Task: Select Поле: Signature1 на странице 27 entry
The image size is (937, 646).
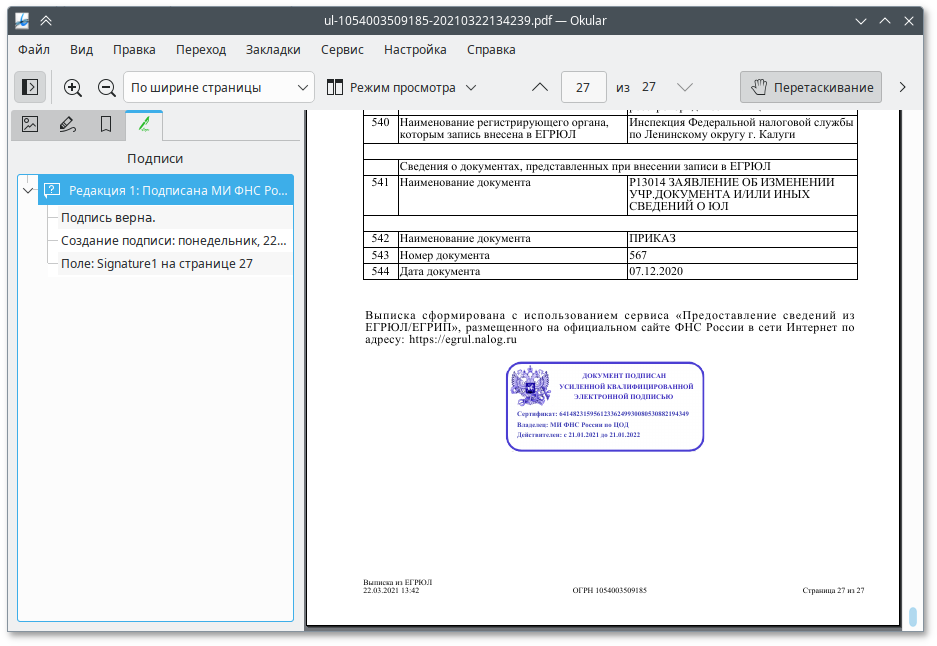Action: tap(156, 264)
